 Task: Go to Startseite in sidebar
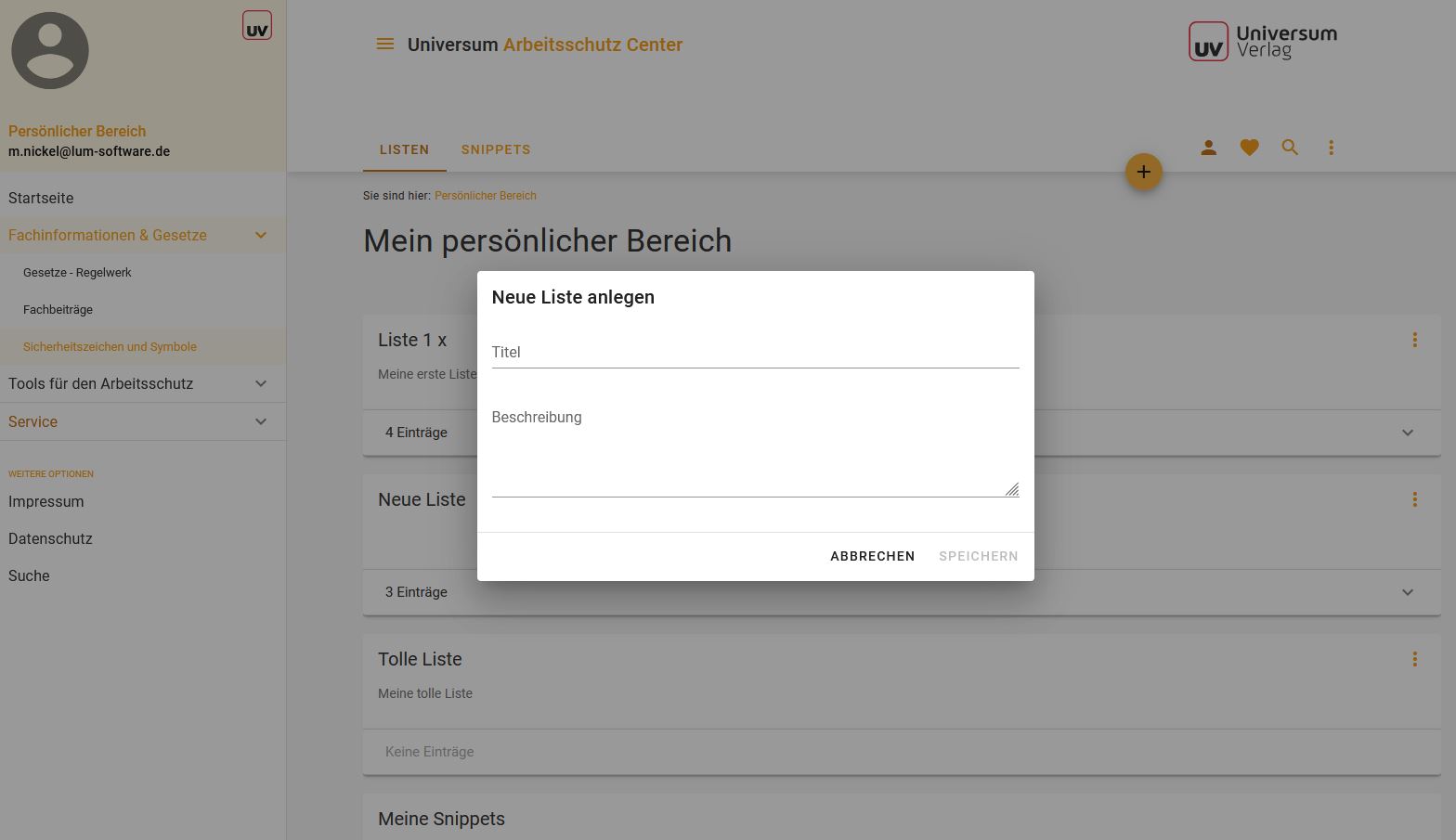(x=41, y=198)
